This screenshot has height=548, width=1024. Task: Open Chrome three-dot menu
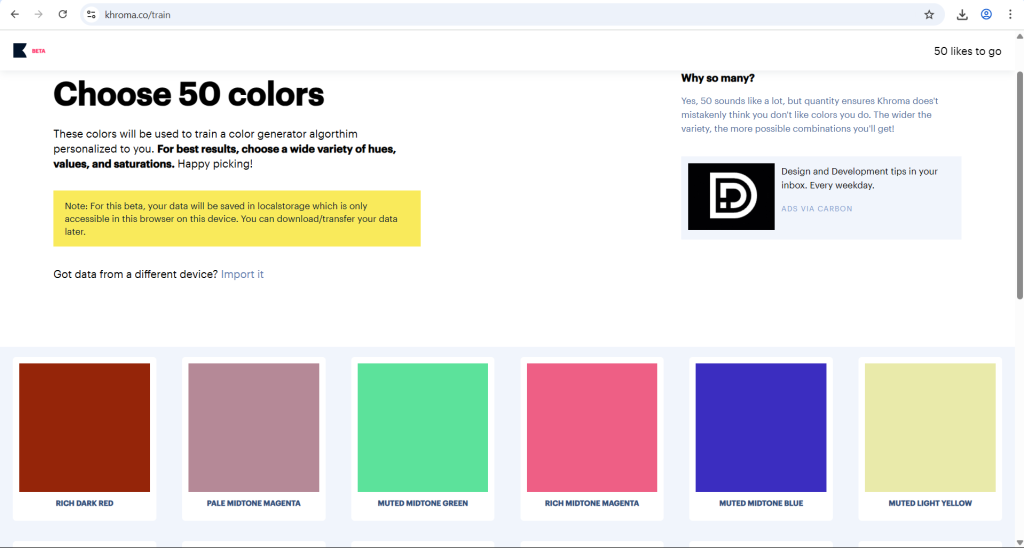[x=1010, y=15]
